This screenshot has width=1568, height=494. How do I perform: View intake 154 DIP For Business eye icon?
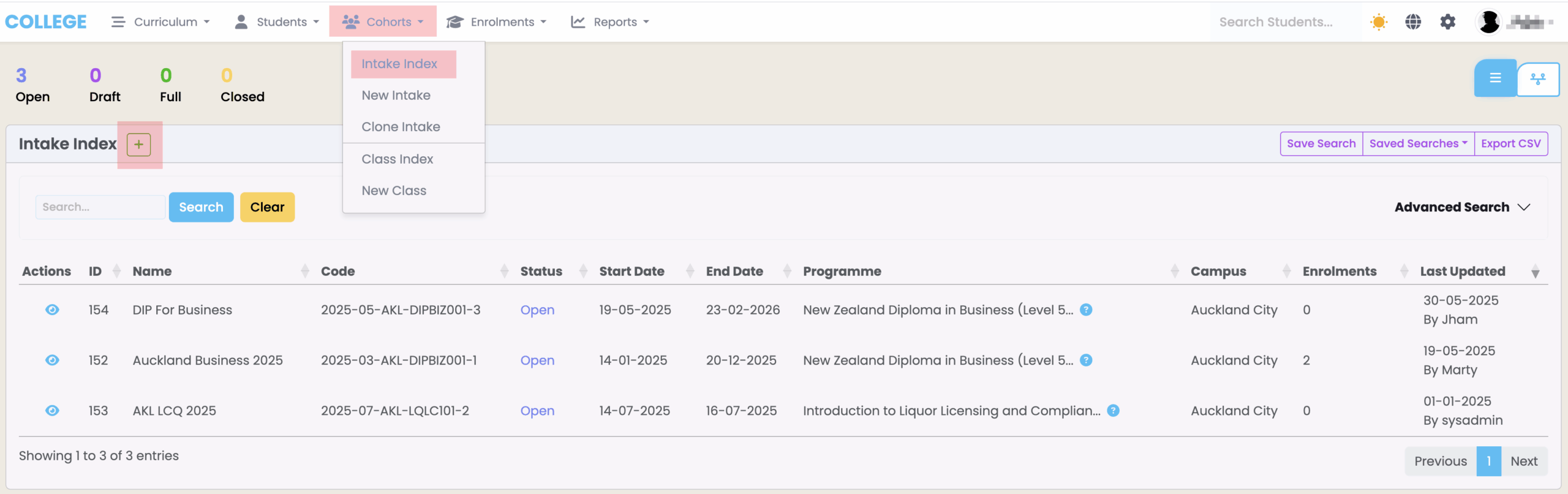coord(52,310)
